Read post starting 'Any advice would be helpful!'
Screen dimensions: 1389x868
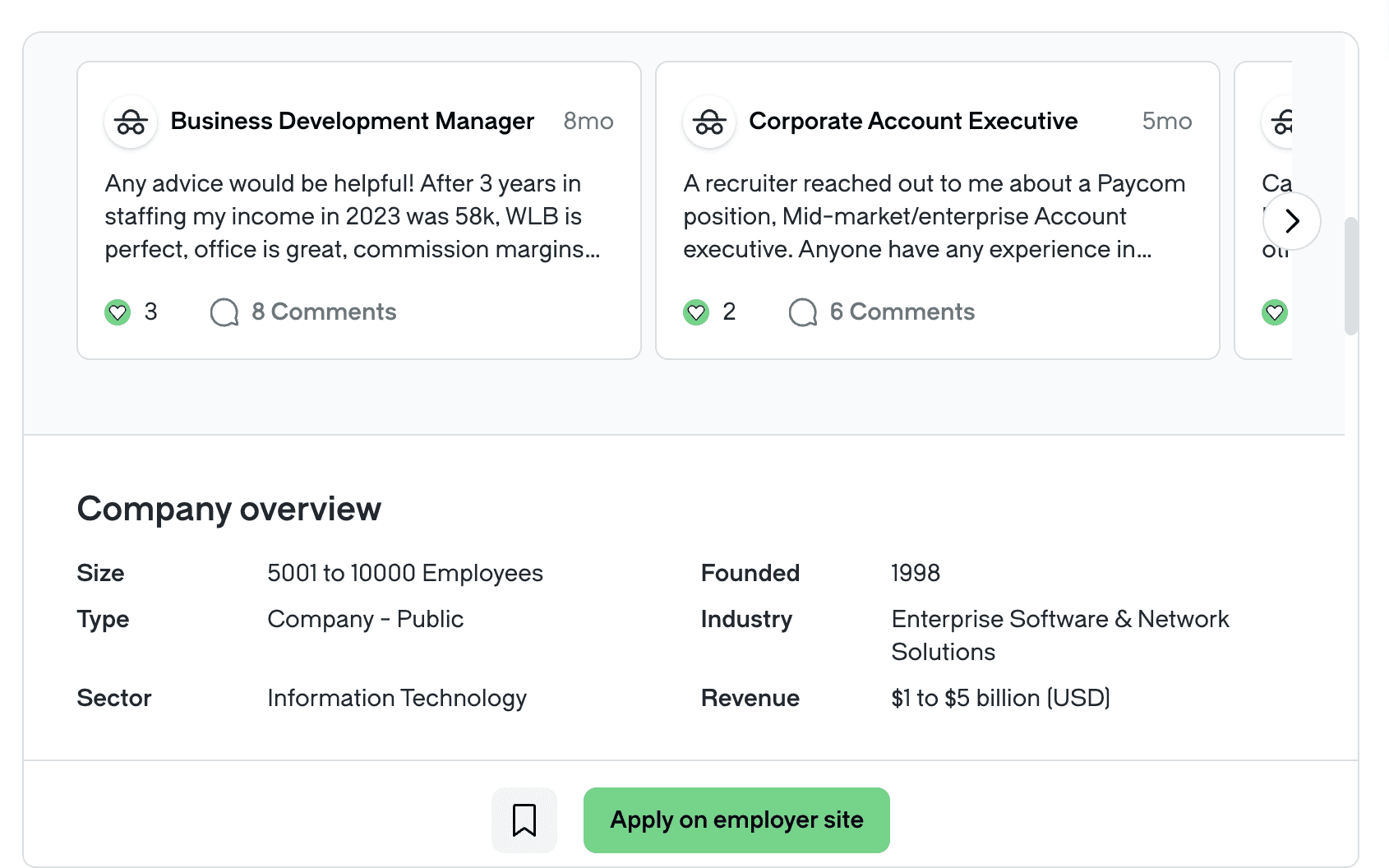pos(353,216)
